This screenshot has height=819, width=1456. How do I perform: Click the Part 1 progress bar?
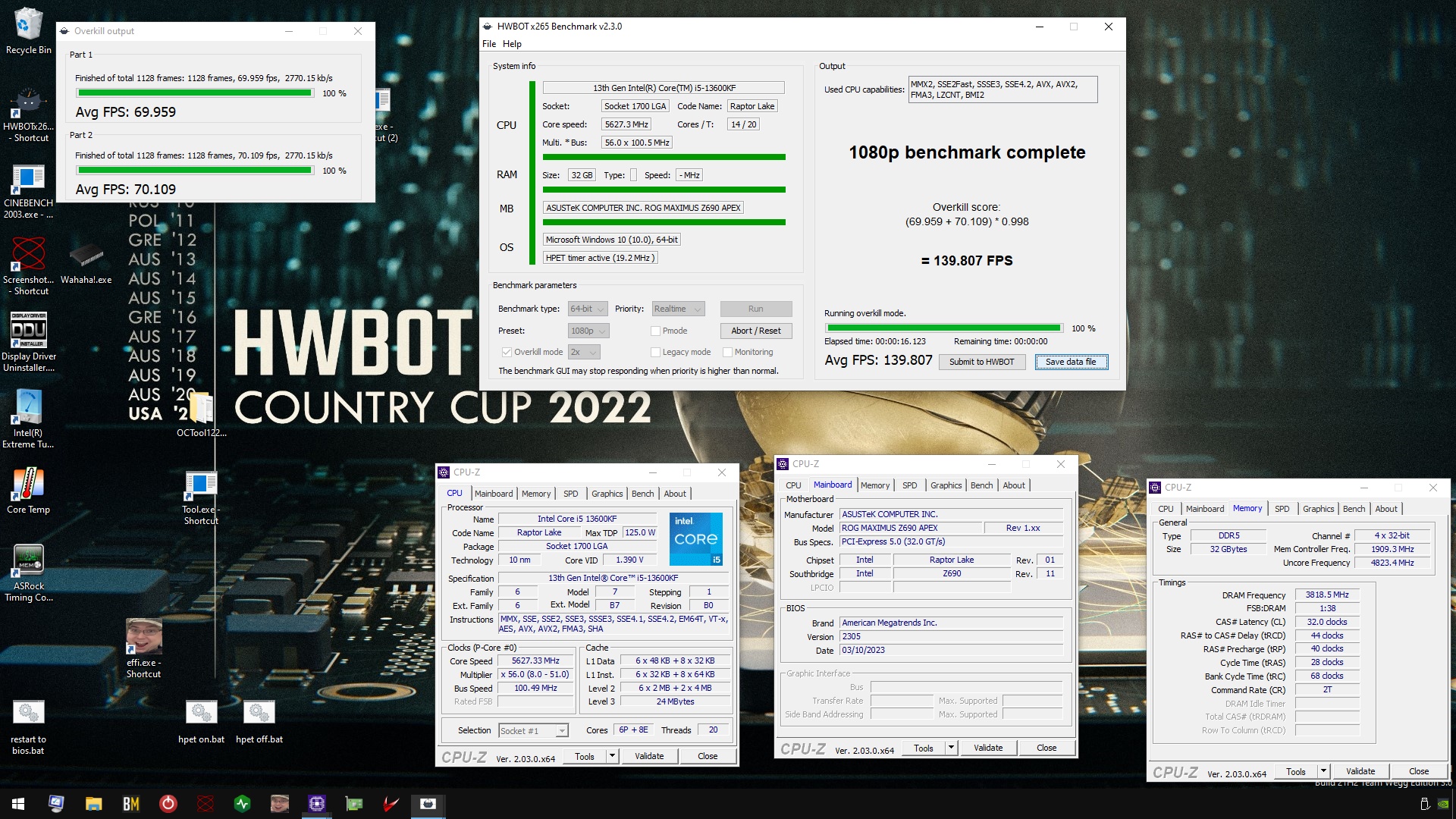[x=195, y=93]
